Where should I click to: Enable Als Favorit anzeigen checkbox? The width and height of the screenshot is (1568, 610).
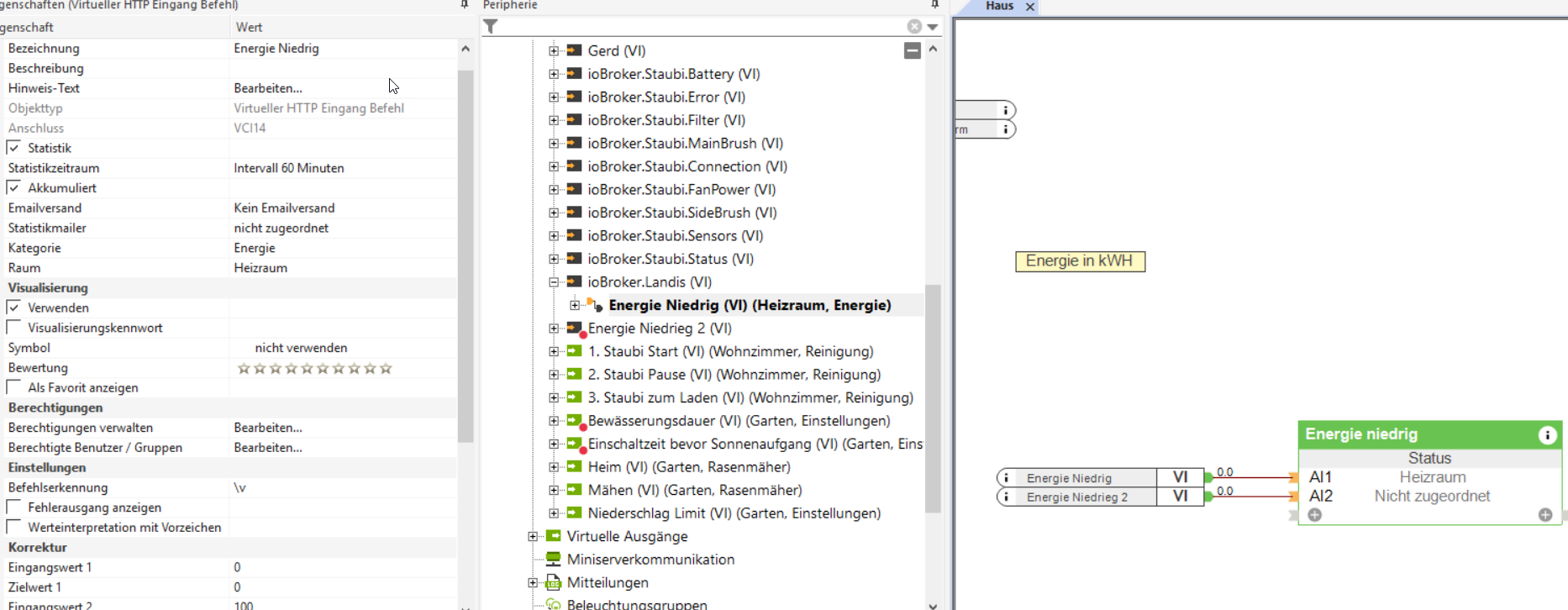[x=14, y=388]
